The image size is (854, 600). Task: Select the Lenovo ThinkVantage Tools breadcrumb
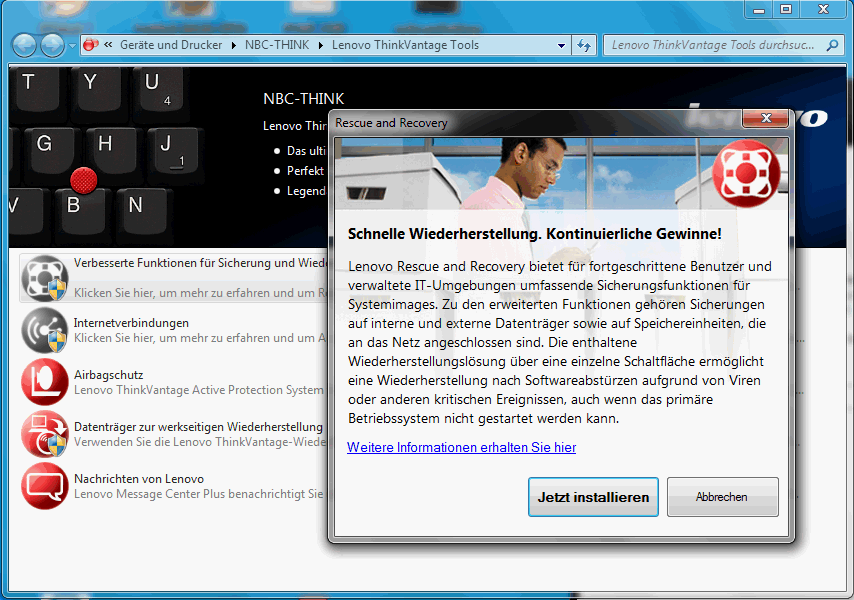(405, 45)
